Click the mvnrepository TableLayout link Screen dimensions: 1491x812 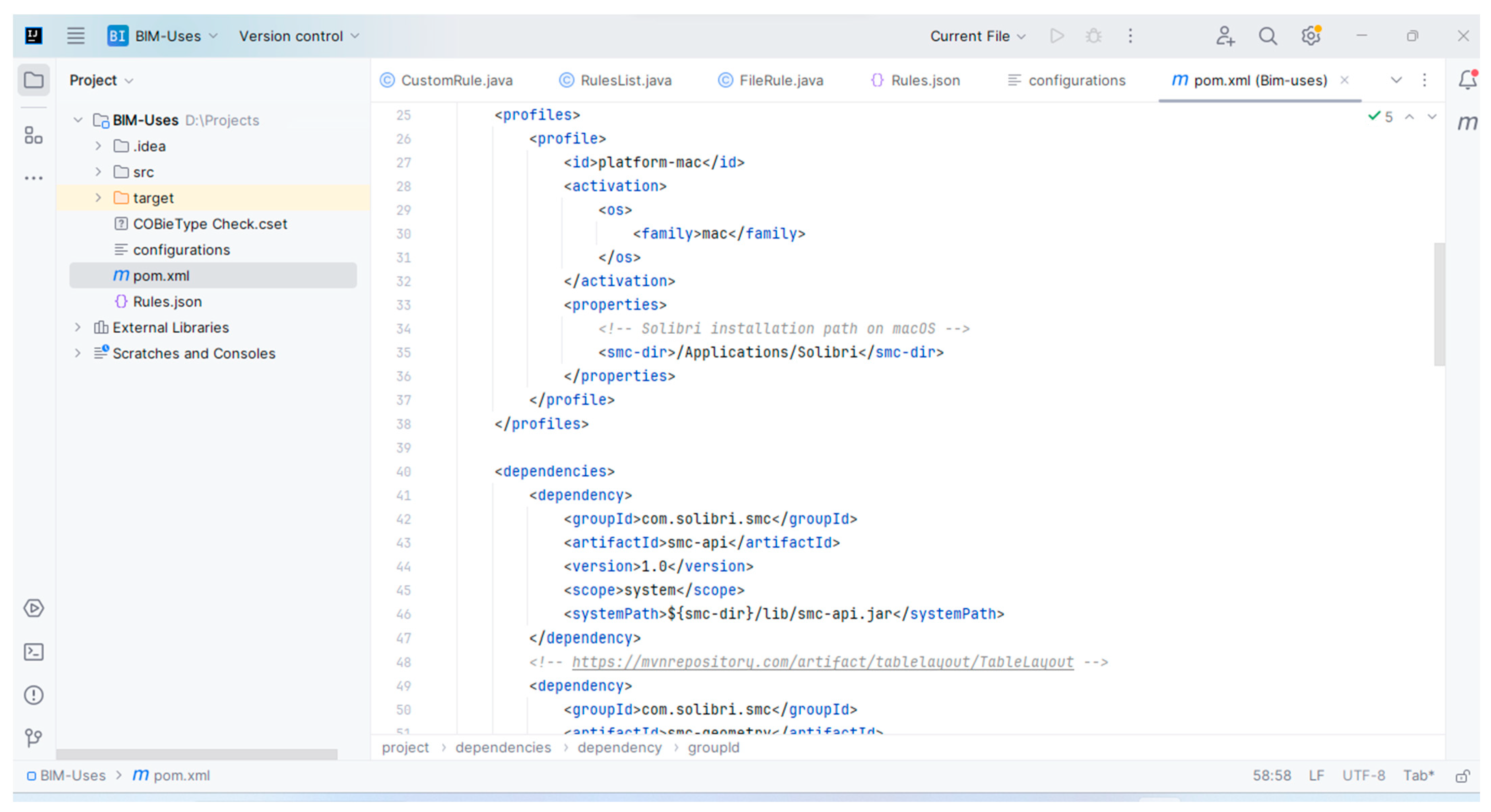click(822, 662)
